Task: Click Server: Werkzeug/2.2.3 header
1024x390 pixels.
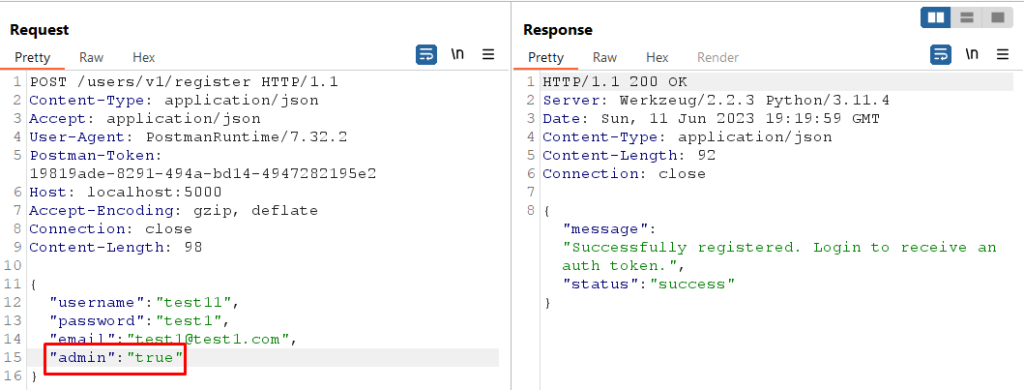Action: pyautogui.click(x=716, y=101)
